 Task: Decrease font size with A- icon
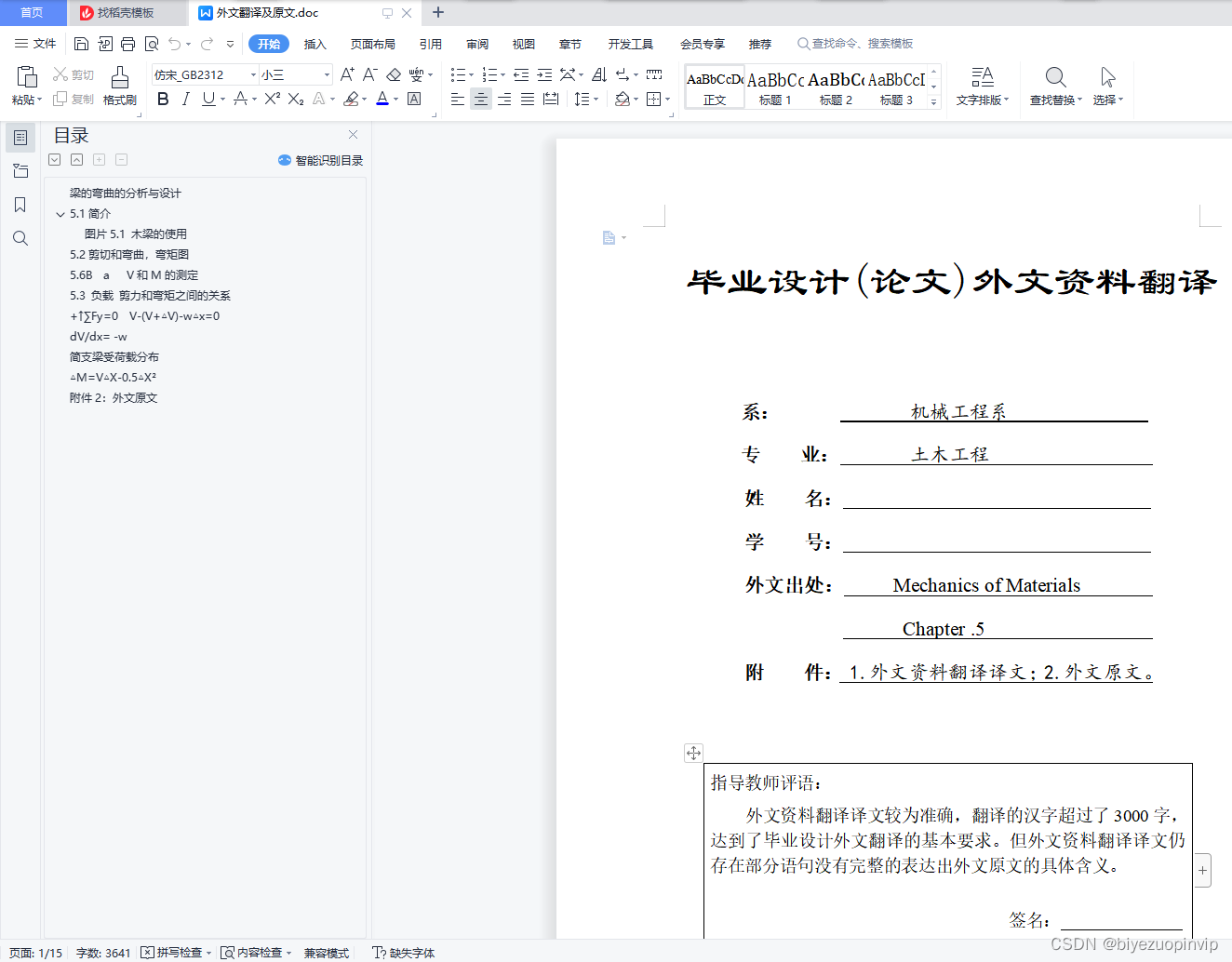[x=369, y=74]
